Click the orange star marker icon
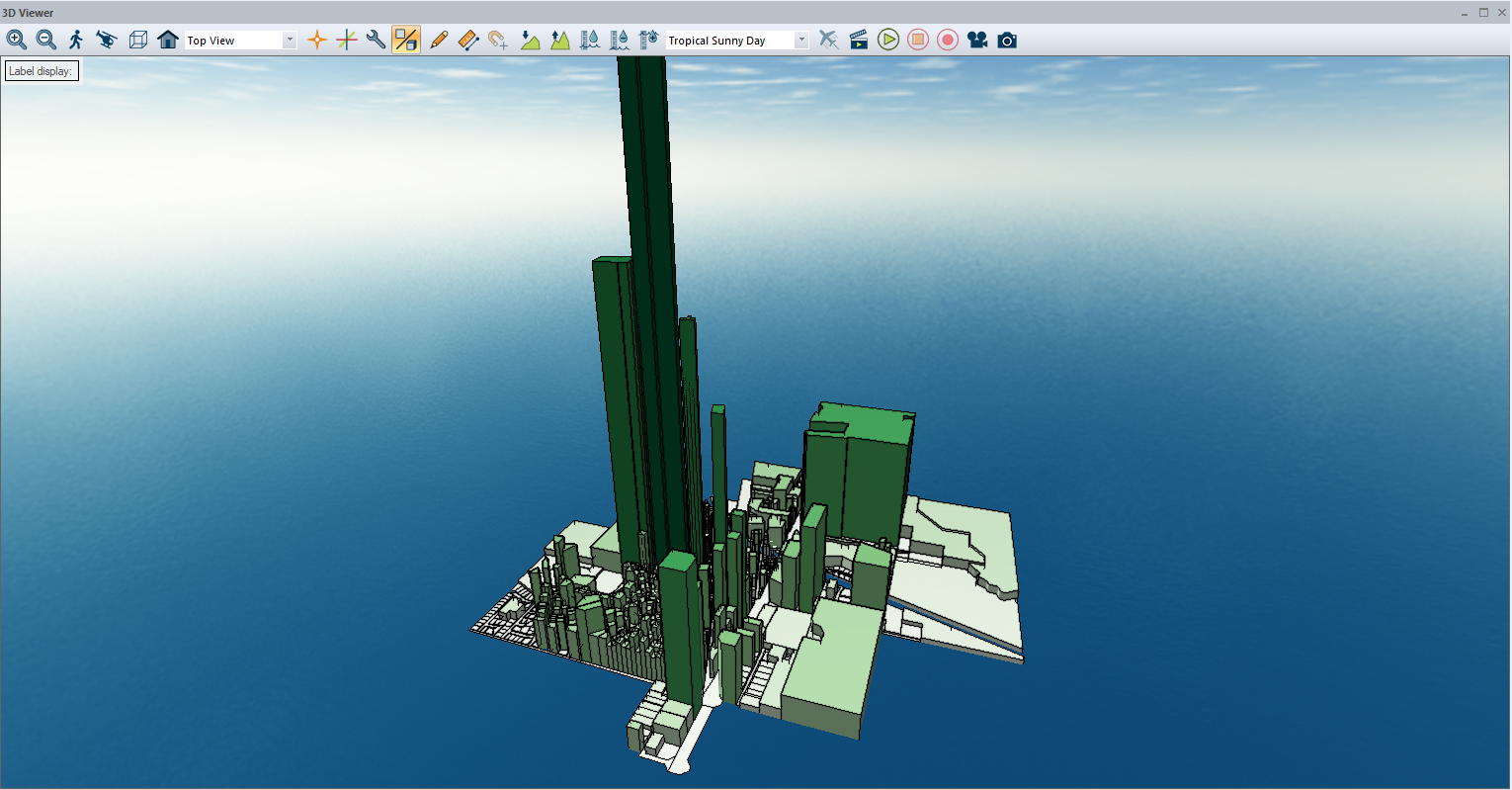 pos(317,40)
